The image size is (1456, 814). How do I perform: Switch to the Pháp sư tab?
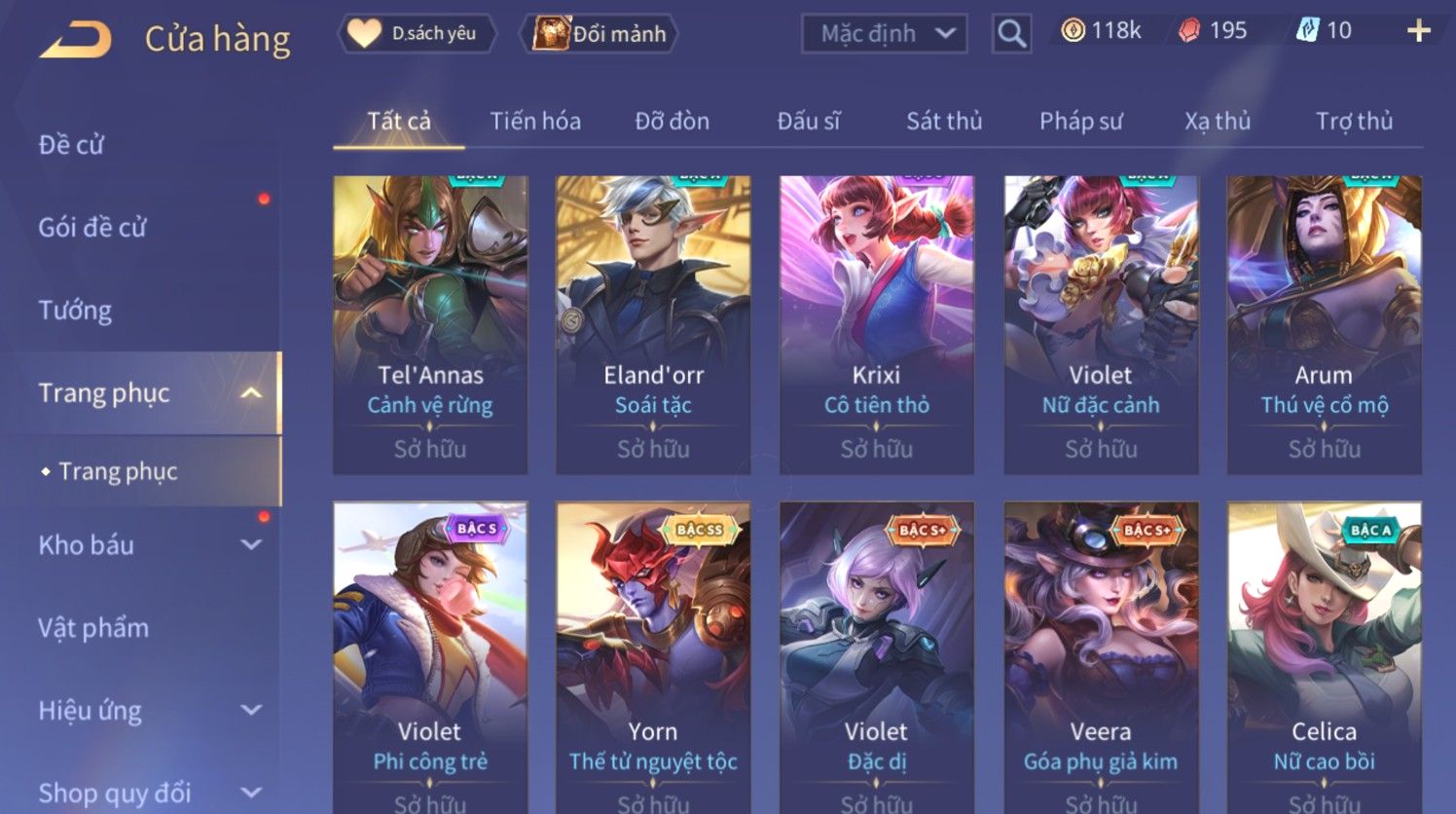pyautogui.click(x=1080, y=121)
